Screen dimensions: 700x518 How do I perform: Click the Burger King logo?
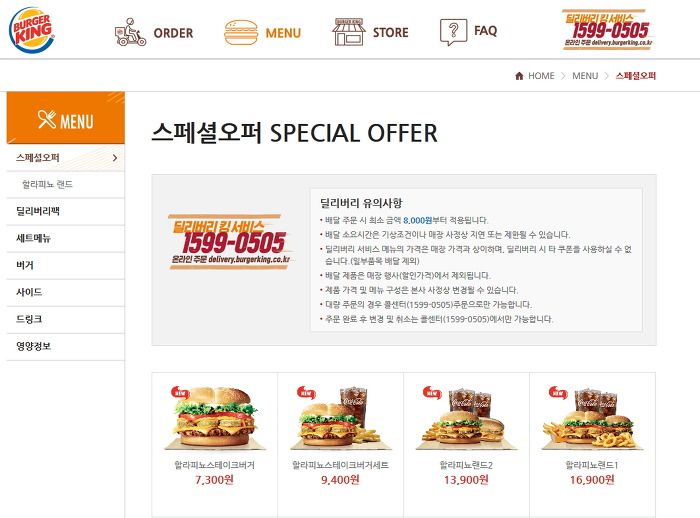[x=31, y=30]
